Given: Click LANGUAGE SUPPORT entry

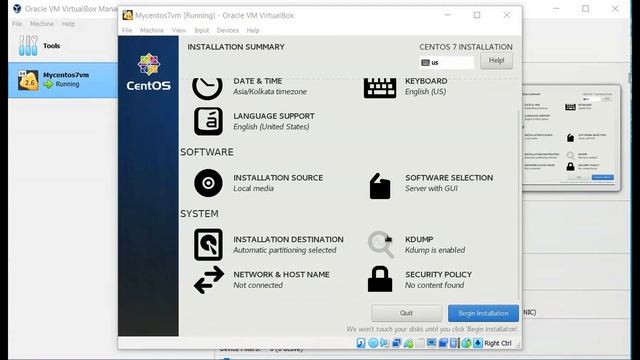Looking at the screenshot, I should tap(274, 121).
